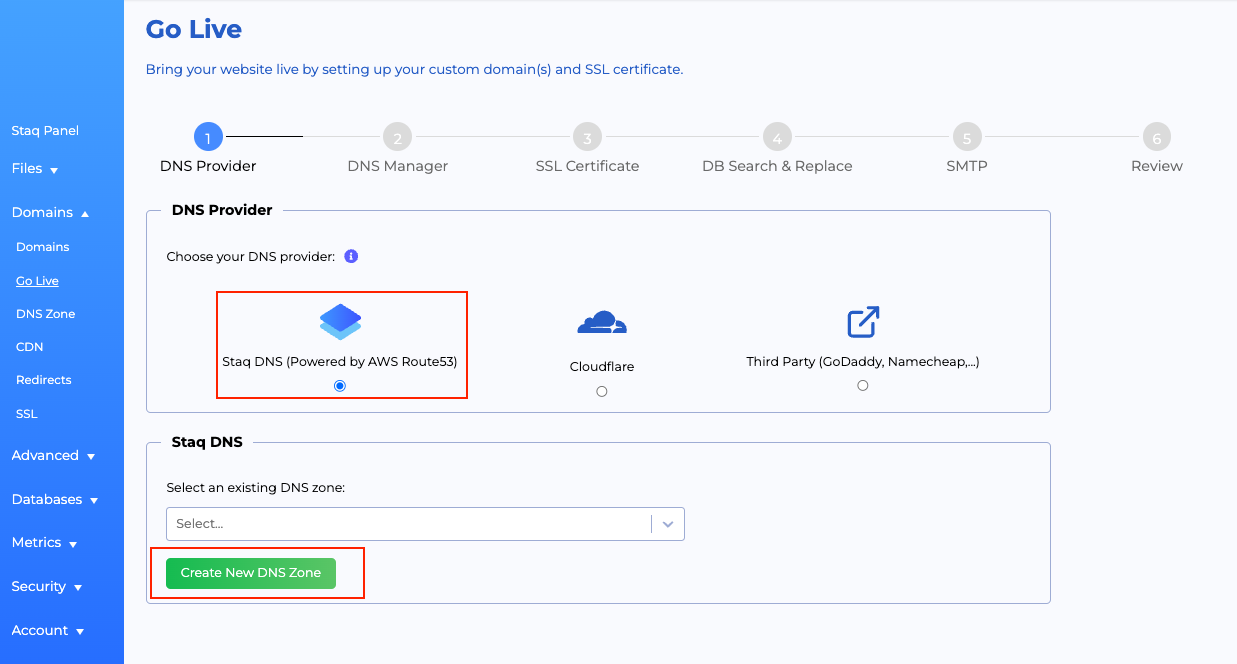Go to step 5 SMTP circle
The width and height of the screenshot is (1237, 664).
point(966,137)
